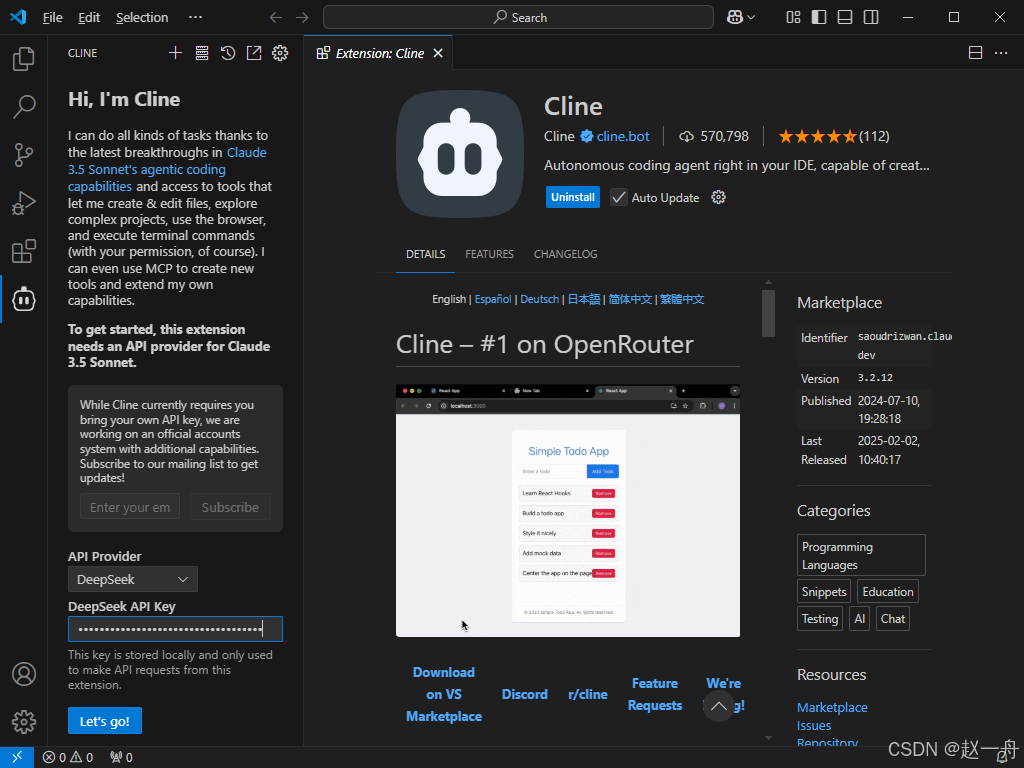Open Cline settings gear in panel header
This screenshot has width=1024, height=768.
click(280, 53)
